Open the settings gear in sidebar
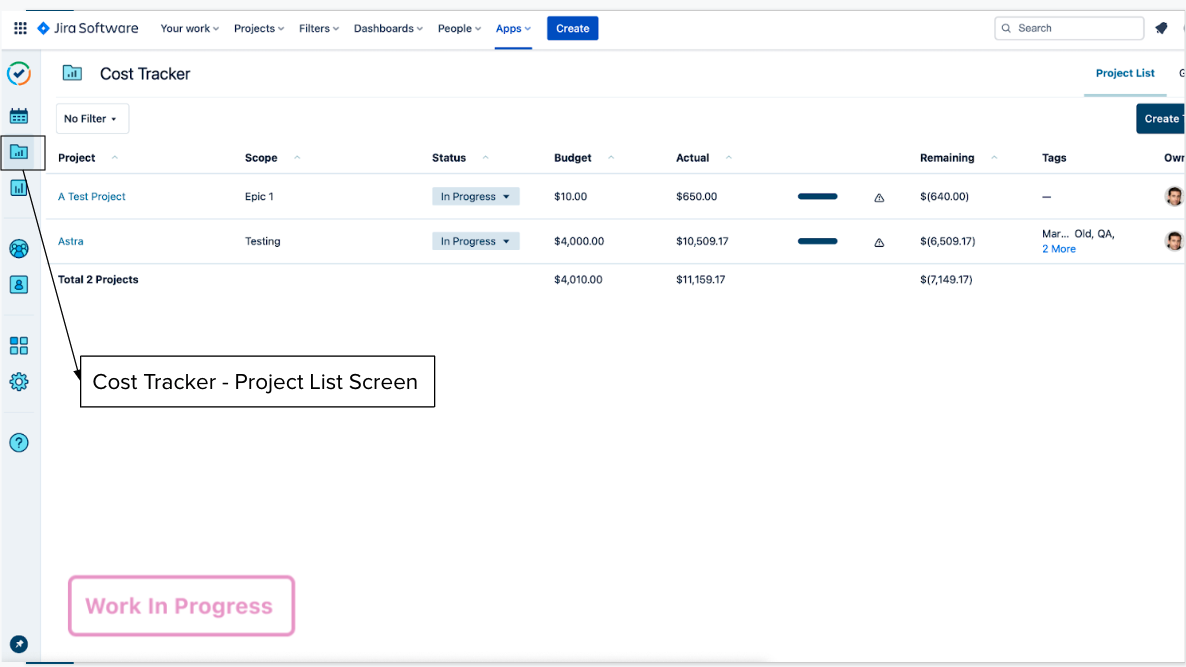The width and height of the screenshot is (1186, 667). pyautogui.click(x=19, y=382)
